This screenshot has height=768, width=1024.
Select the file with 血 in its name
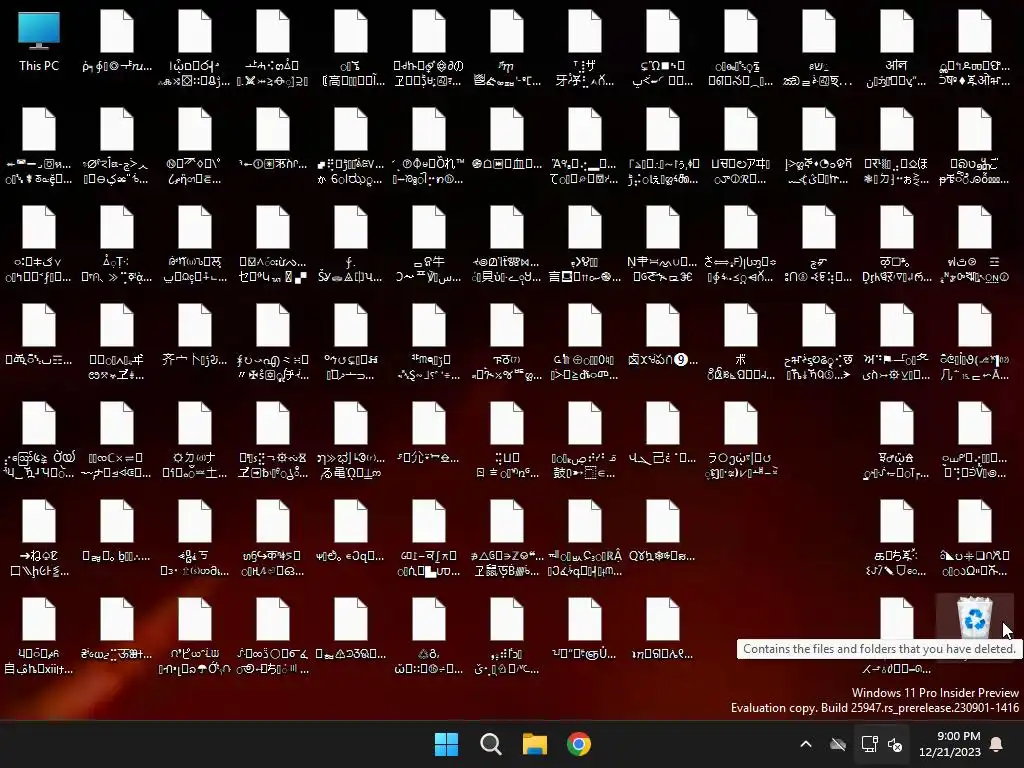(x=507, y=140)
